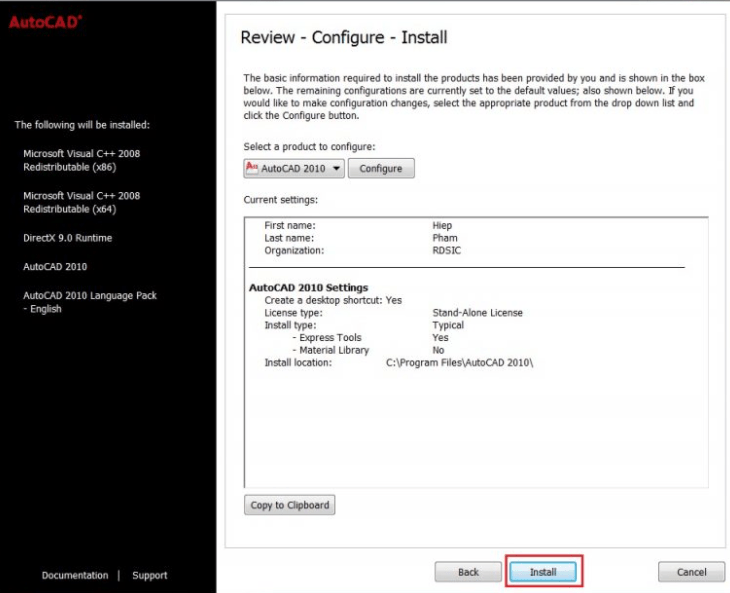Image resolution: width=730 pixels, height=593 pixels.
Task: Go Back to the previous step
Action: (x=468, y=572)
